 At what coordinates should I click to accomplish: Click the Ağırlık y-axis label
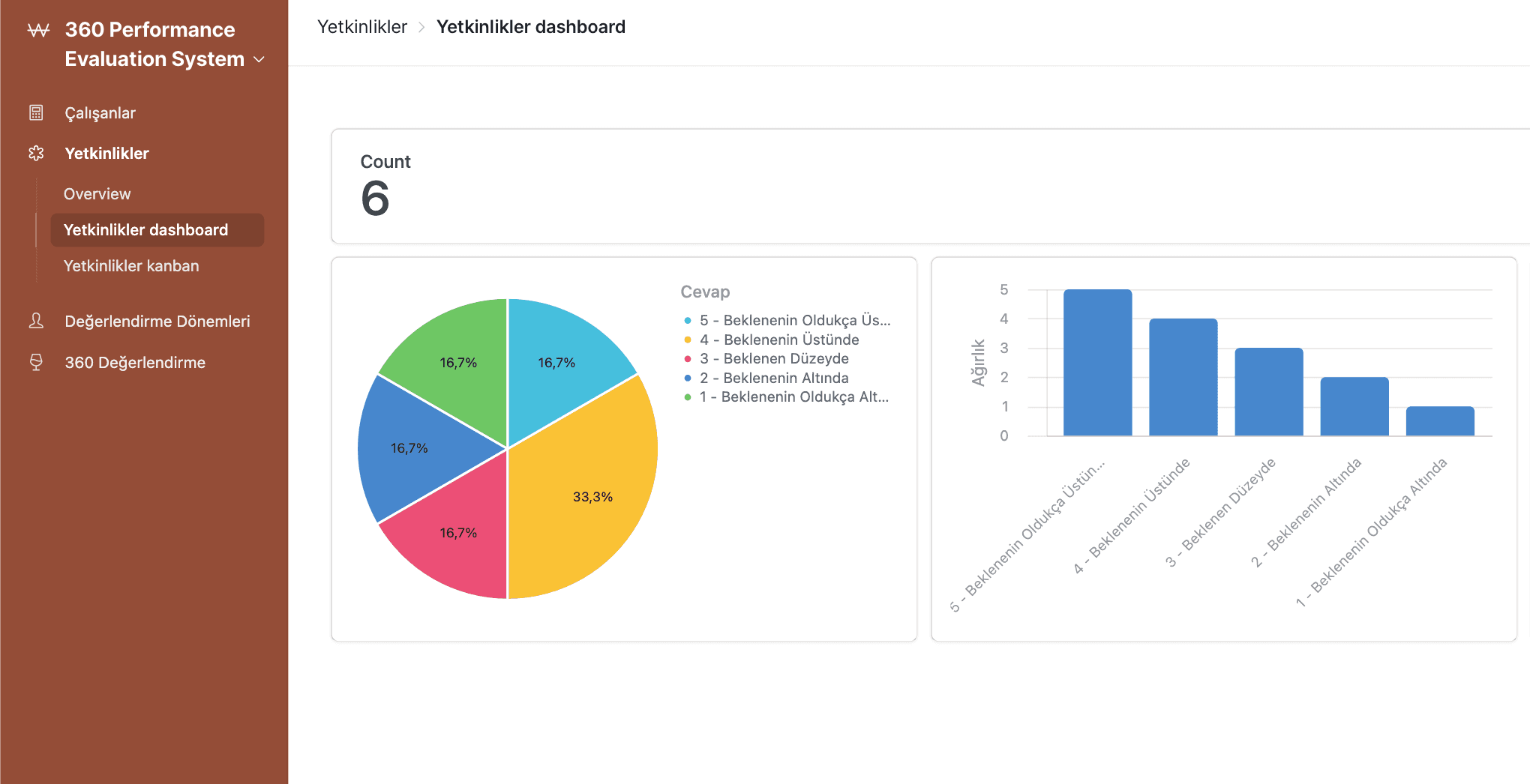[979, 363]
